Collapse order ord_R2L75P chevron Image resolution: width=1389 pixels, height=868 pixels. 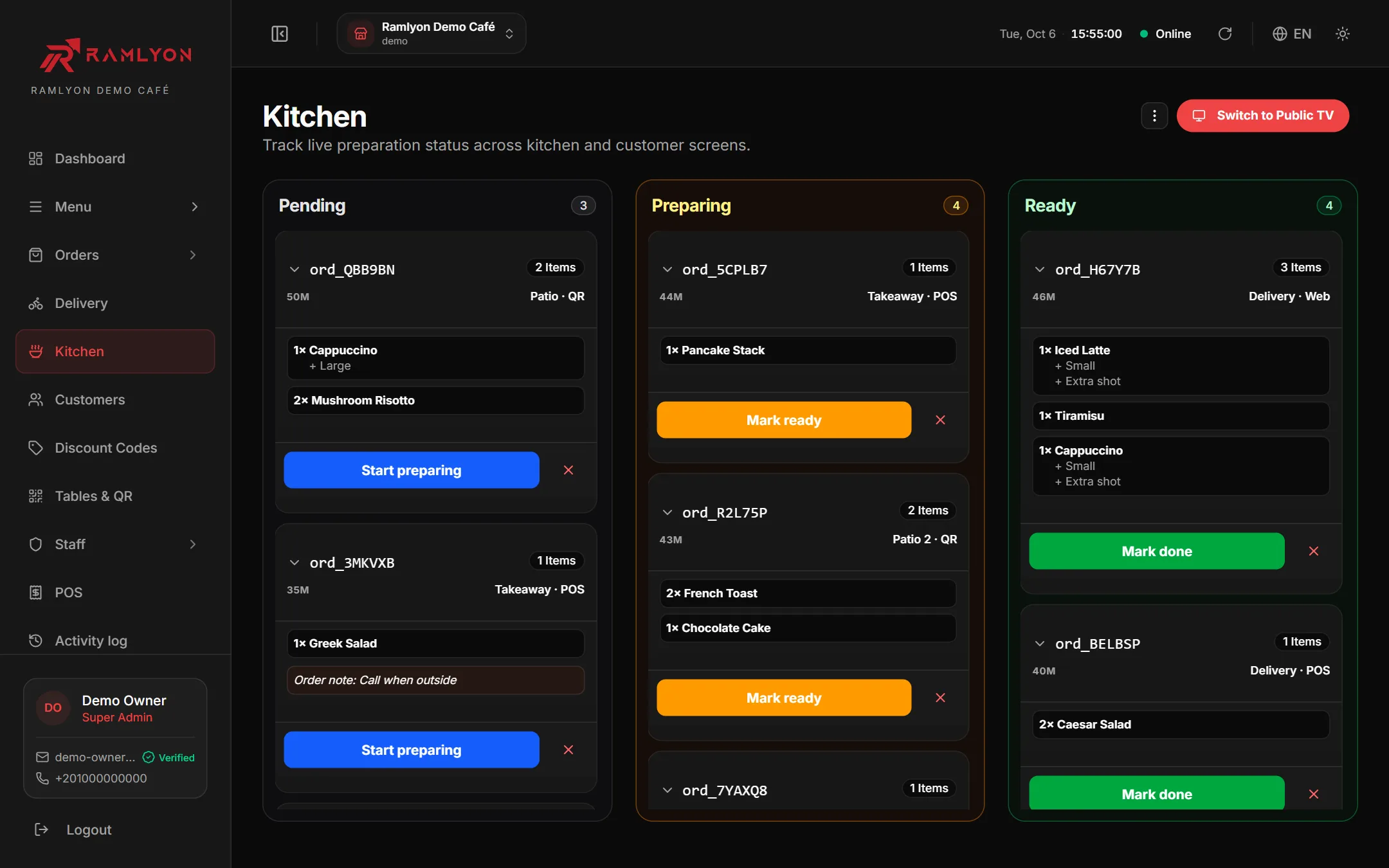(x=667, y=512)
